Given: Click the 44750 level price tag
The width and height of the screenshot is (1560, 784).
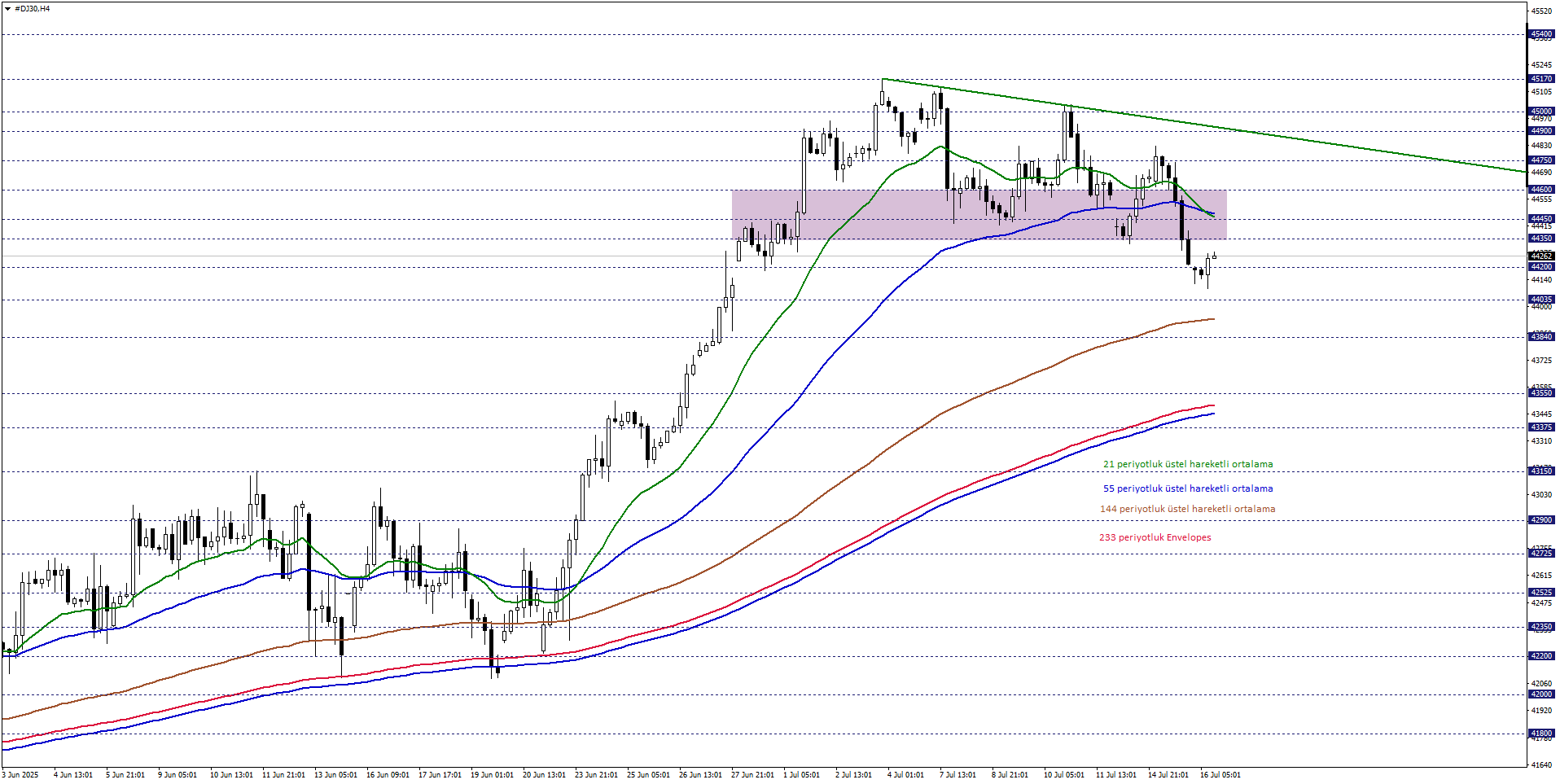Looking at the screenshot, I should [x=1540, y=160].
